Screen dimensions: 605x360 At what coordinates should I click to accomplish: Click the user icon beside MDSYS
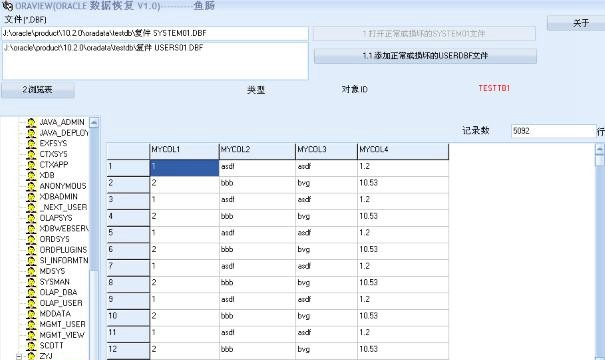tap(31, 271)
